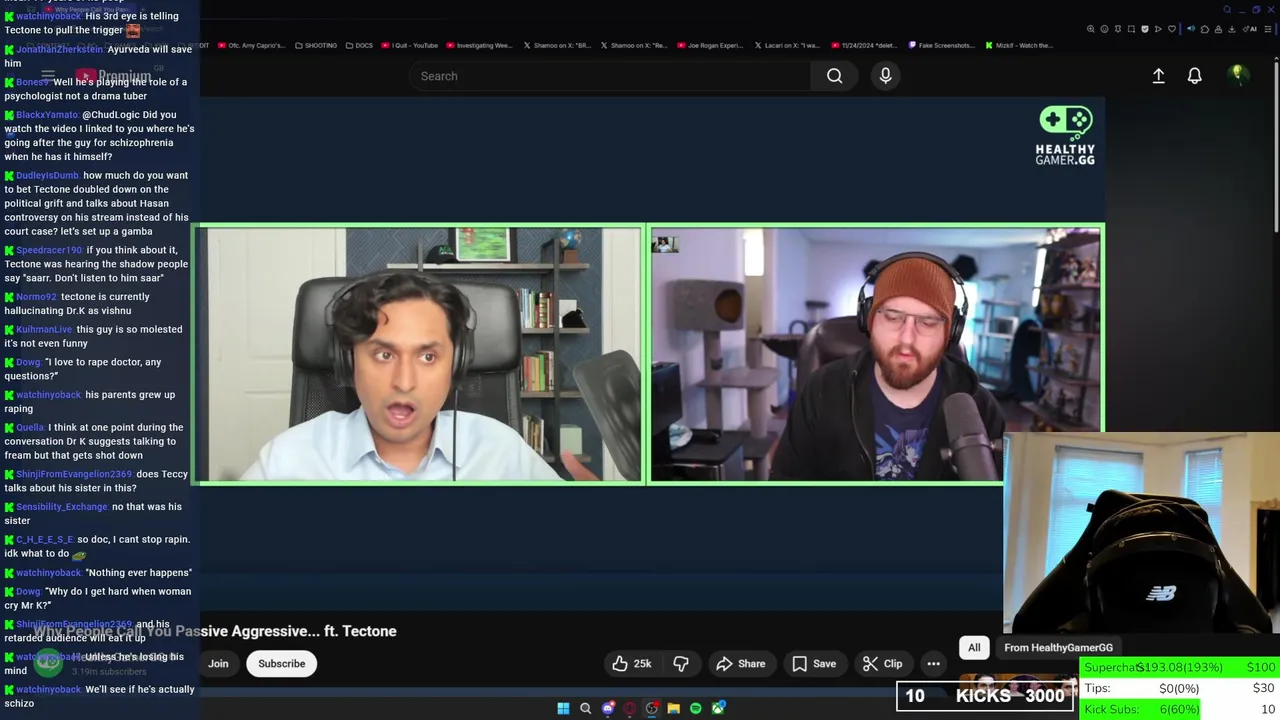The image size is (1280, 720).
Task: Activate voice search microphone icon
Action: (885, 76)
